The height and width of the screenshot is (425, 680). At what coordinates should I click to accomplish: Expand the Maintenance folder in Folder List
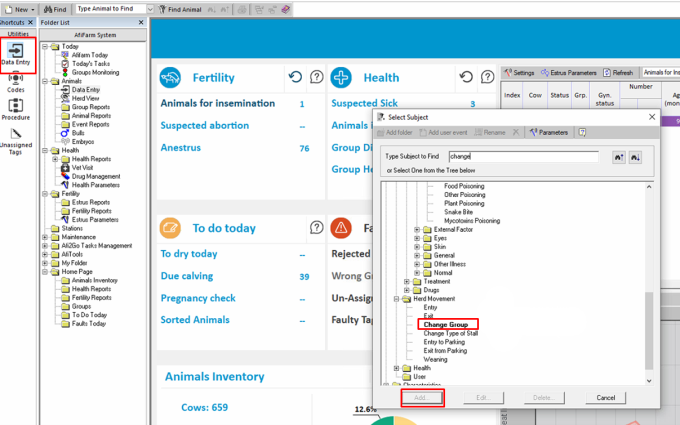click(46, 237)
